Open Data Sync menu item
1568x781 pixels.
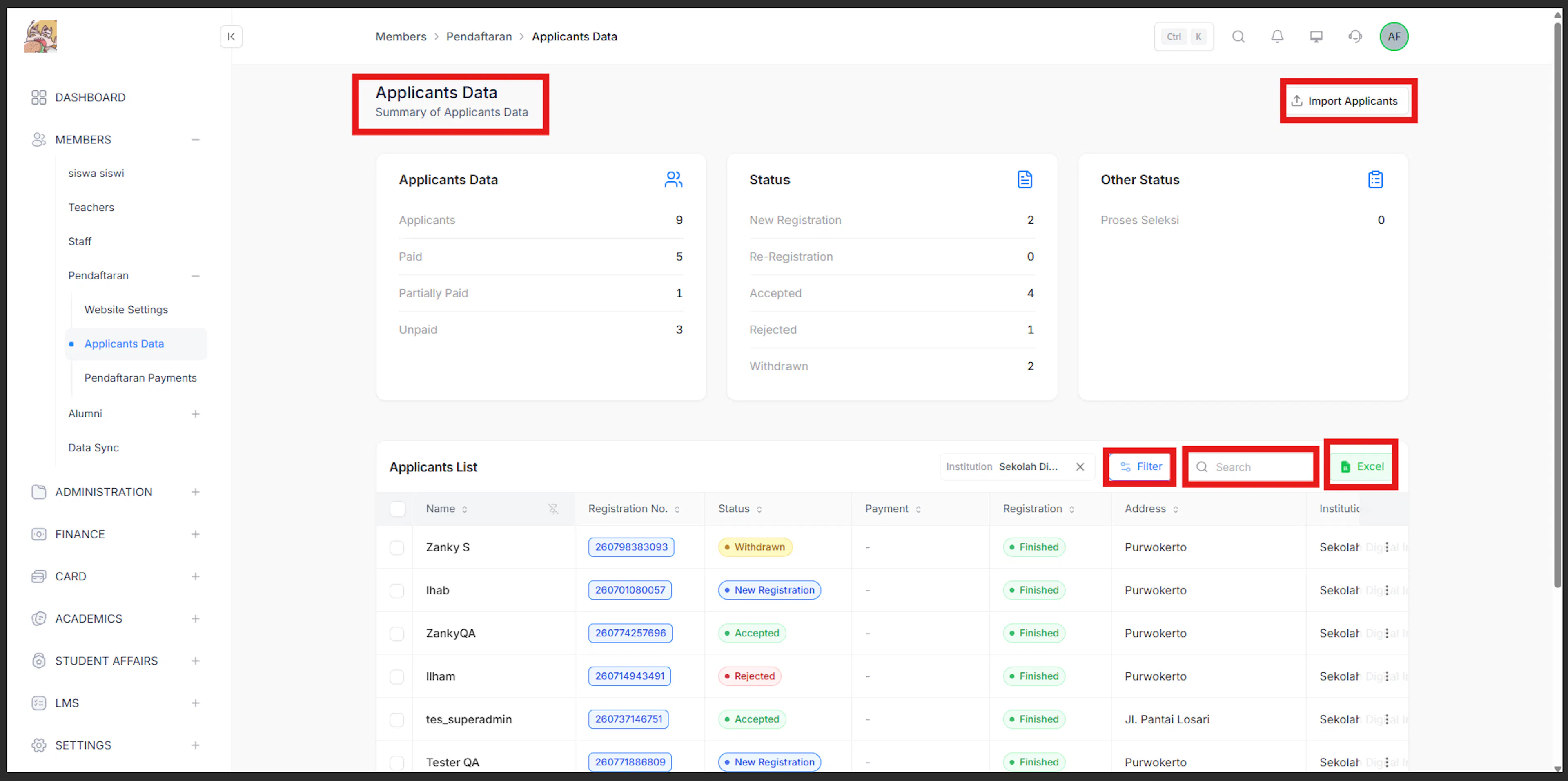[93, 447]
